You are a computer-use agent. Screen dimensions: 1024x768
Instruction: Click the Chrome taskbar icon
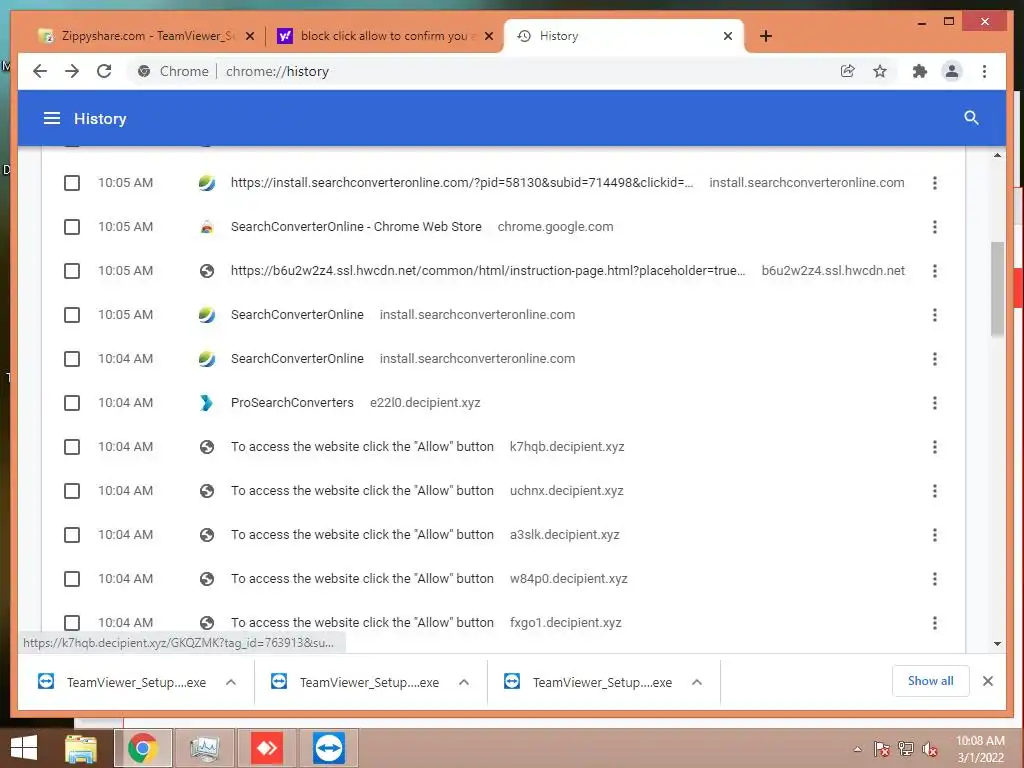click(x=142, y=748)
